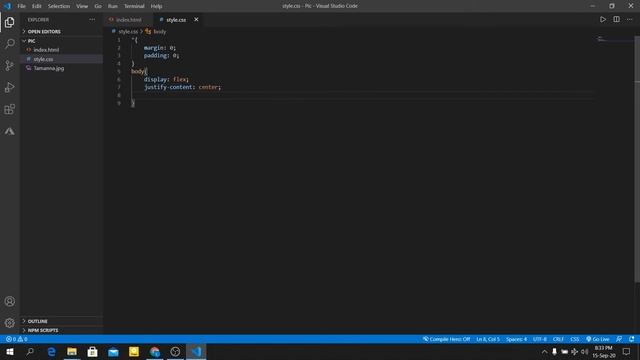
Task: Launch Microsoft Edge from the taskbar
Action: click(x=51, y=351)
